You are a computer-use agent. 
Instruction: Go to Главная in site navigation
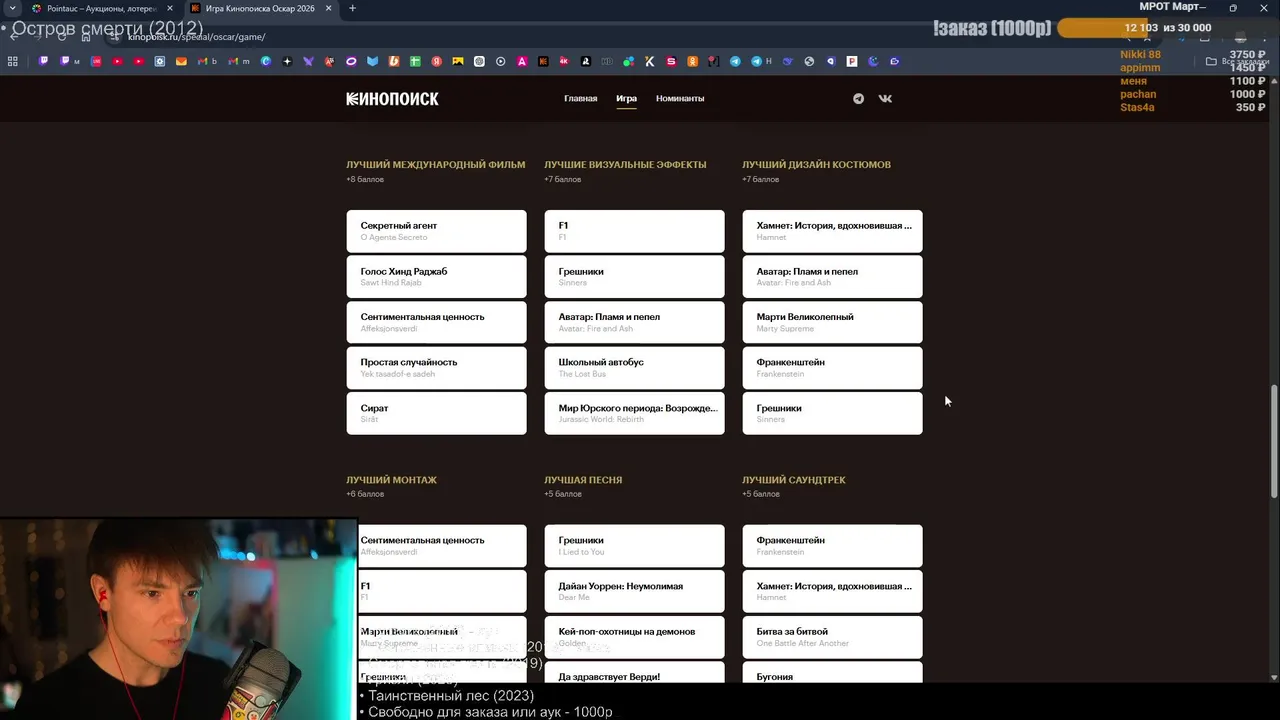click(580, 98)
